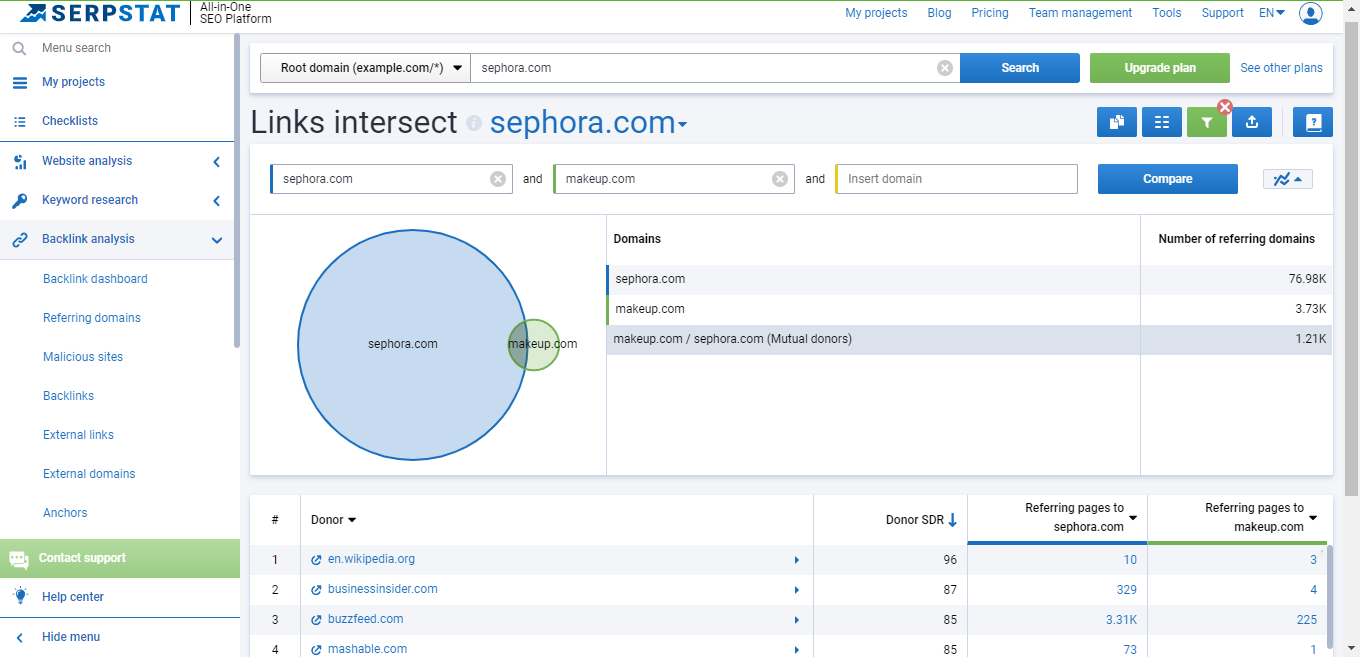The image size is (1360, 657).
Task: Go to Anchors in the sidebar
Action: (x=65, y=513)
